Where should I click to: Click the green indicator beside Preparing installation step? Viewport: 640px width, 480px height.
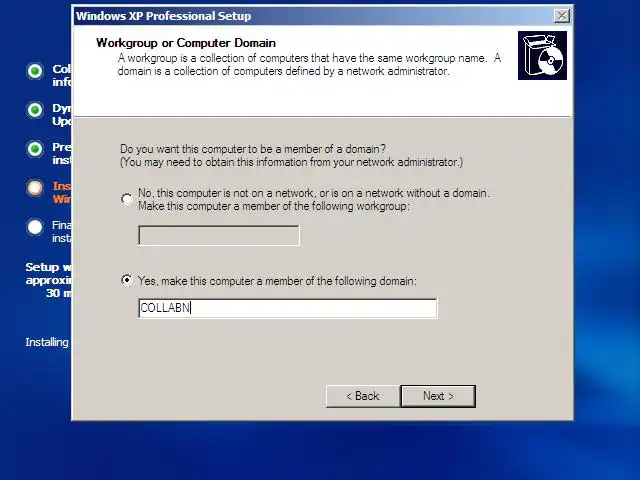pyautogui.click(x=35, y=149)
